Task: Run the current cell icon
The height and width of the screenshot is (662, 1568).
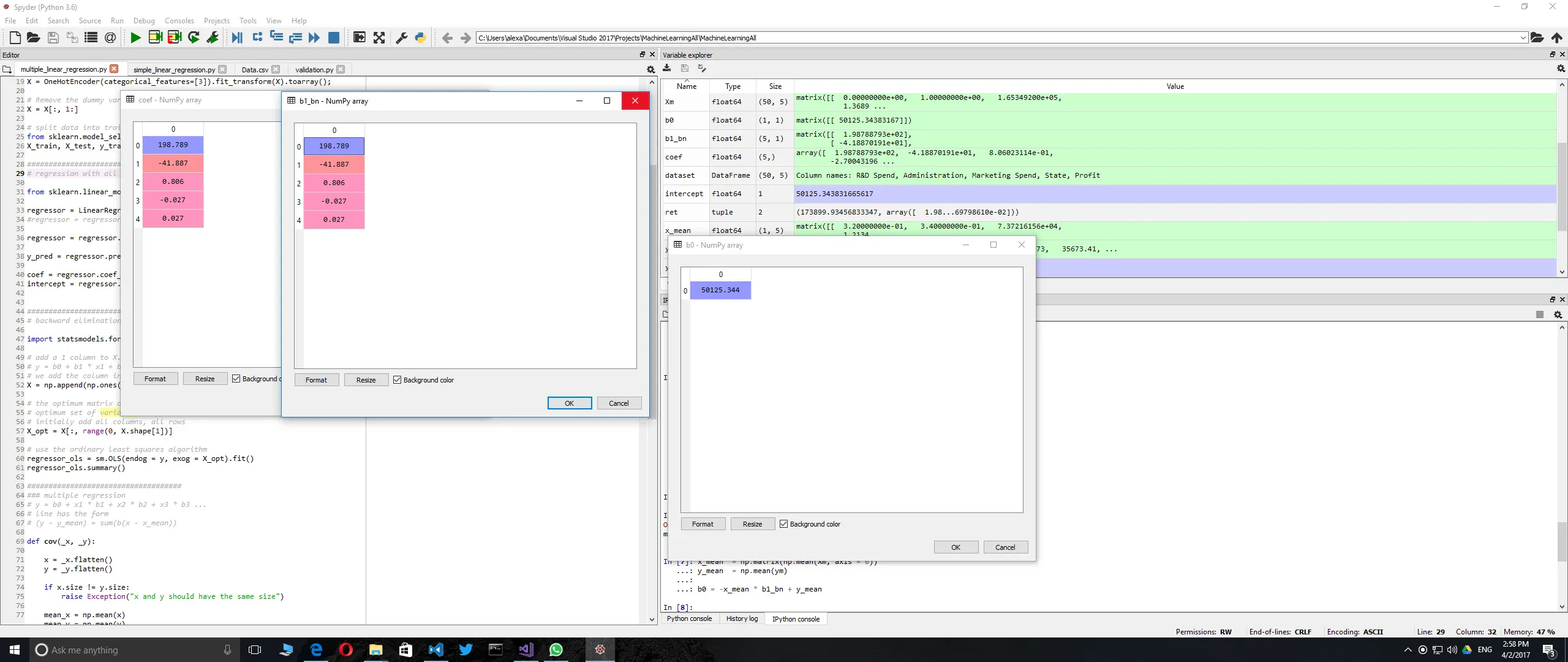Action: [x=156, y=37]
